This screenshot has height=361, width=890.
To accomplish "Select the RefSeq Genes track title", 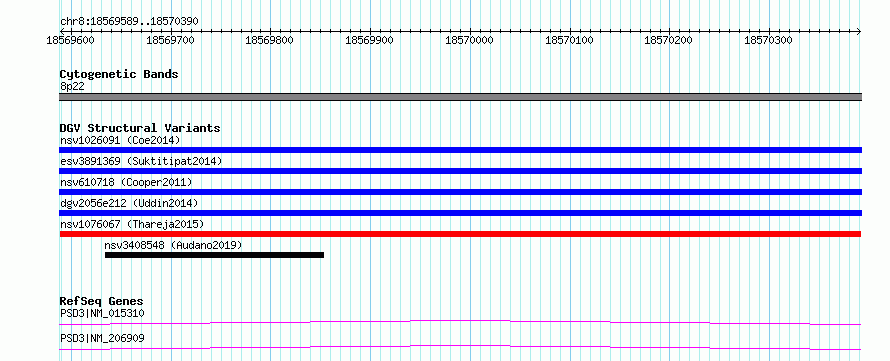I will (102, 301).
